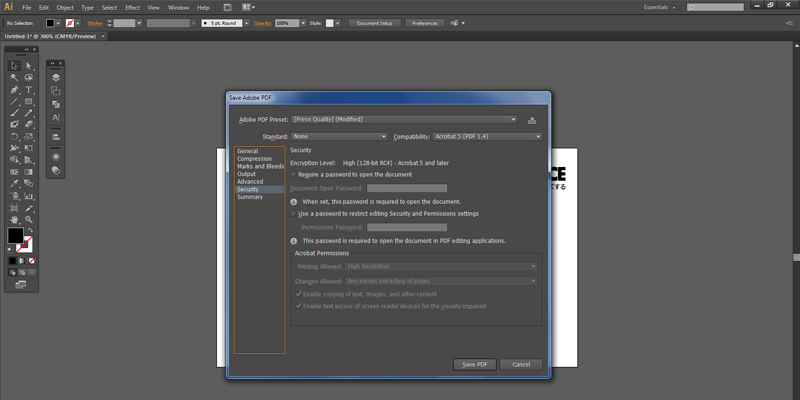Select the Type tool
Screen dimensions: 800x400
(29, 89)
